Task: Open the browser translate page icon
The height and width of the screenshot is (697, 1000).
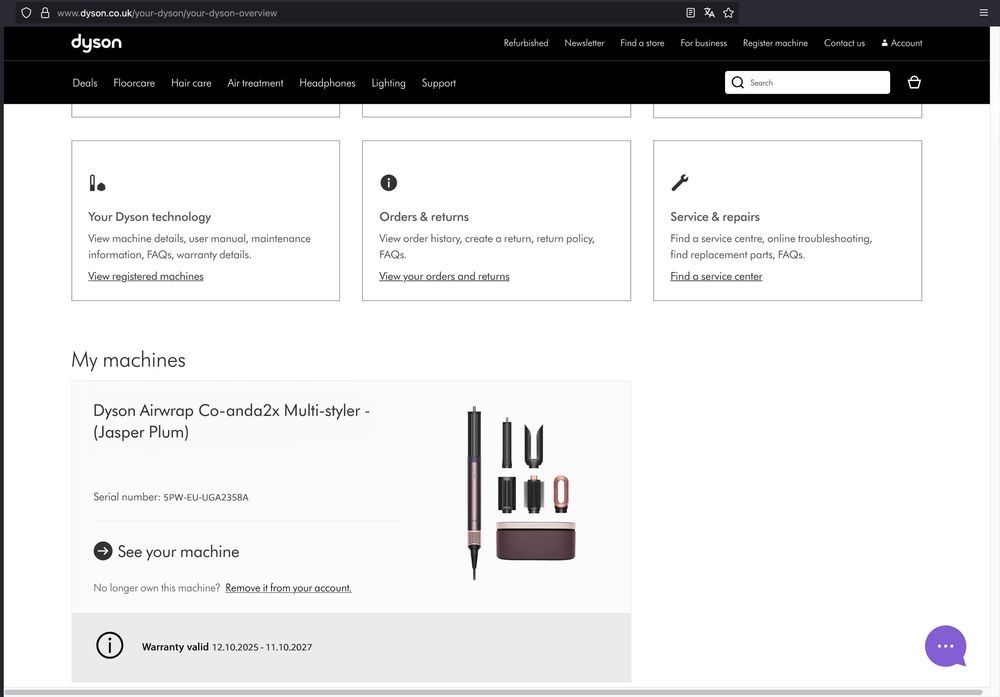Action: point(709,13)
